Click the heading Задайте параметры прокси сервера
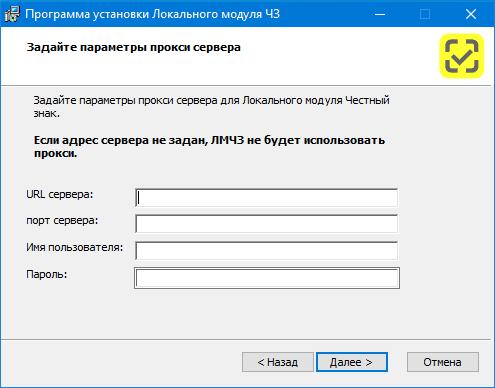Screen dimensions: 495x388 tap(134, 48)
